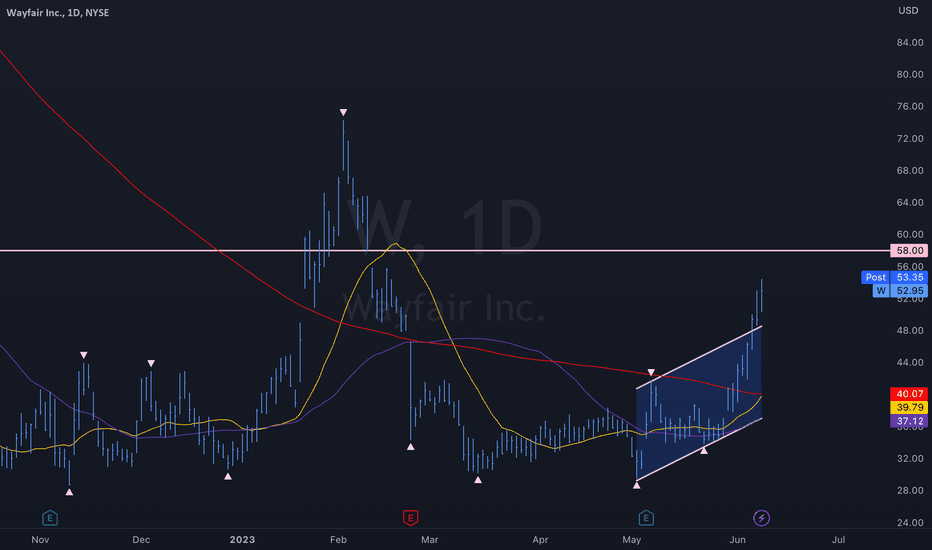Click the purple 37.12 moving average label

[x=909, y=421]
